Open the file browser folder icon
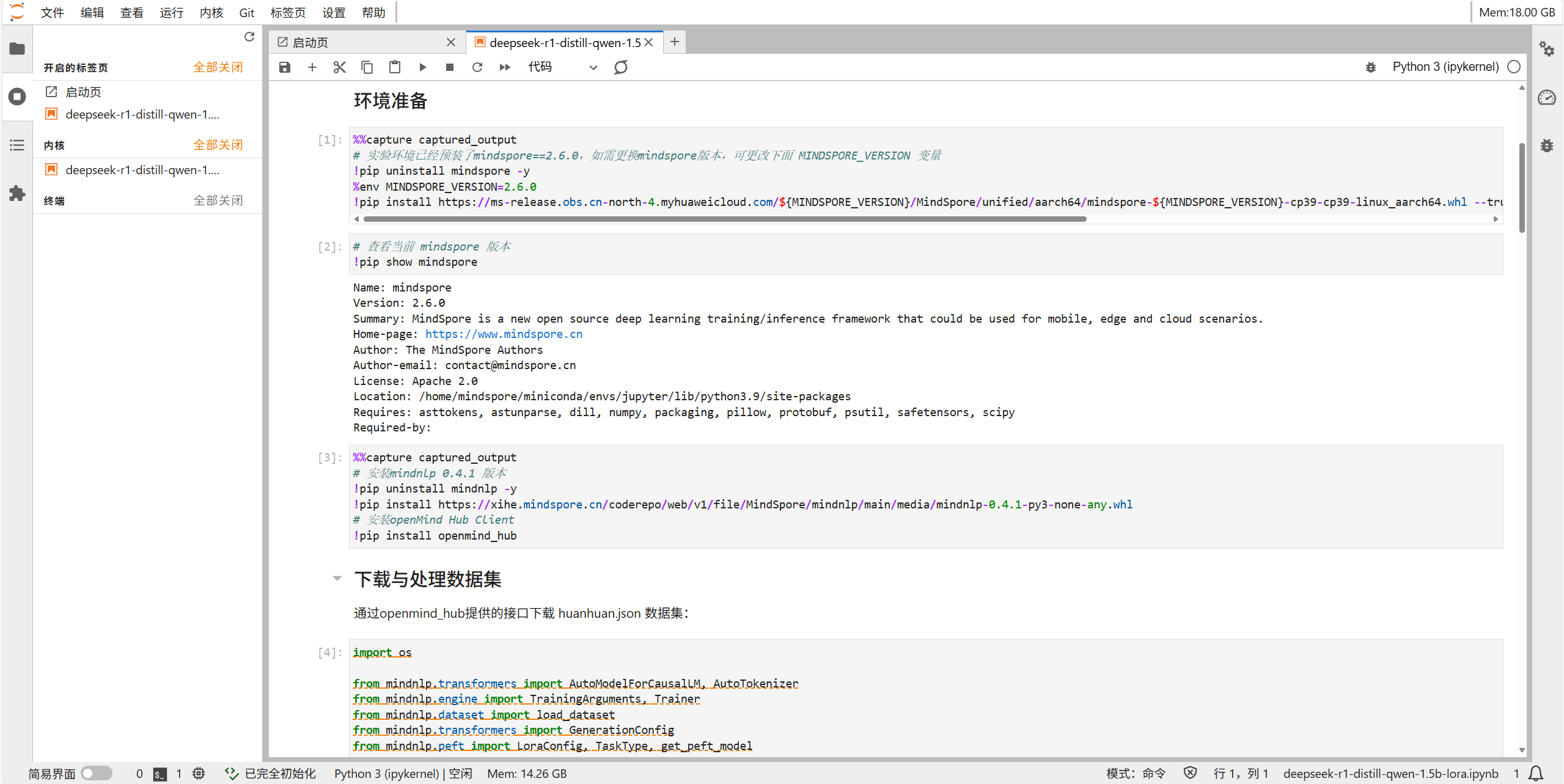 coord(17,48)
